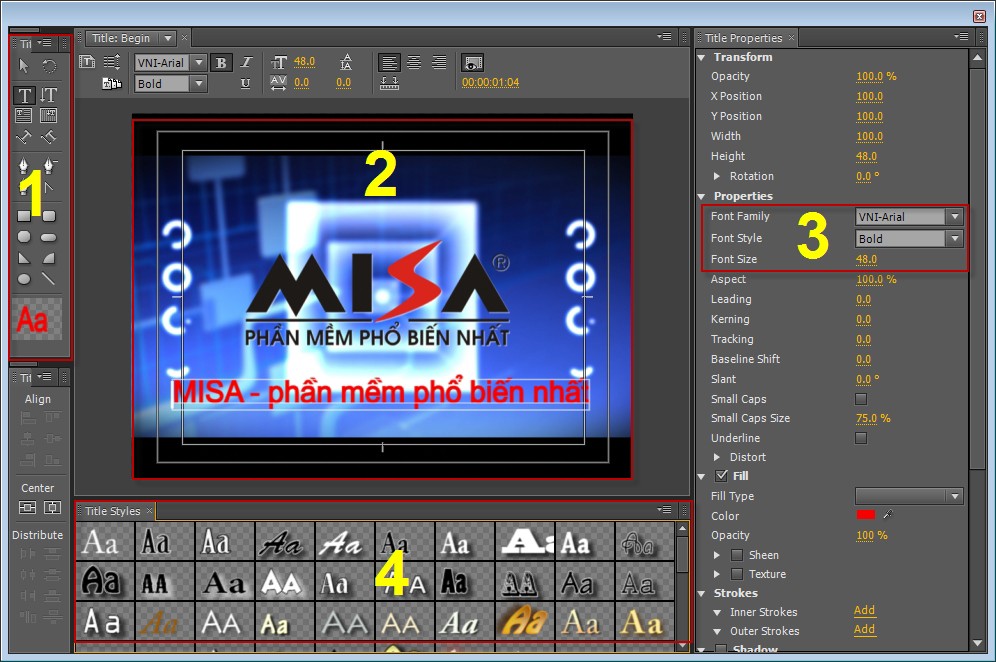Add an Inner Stroke
The height and width of the screenshot is (662, 996).
(864, 611)
